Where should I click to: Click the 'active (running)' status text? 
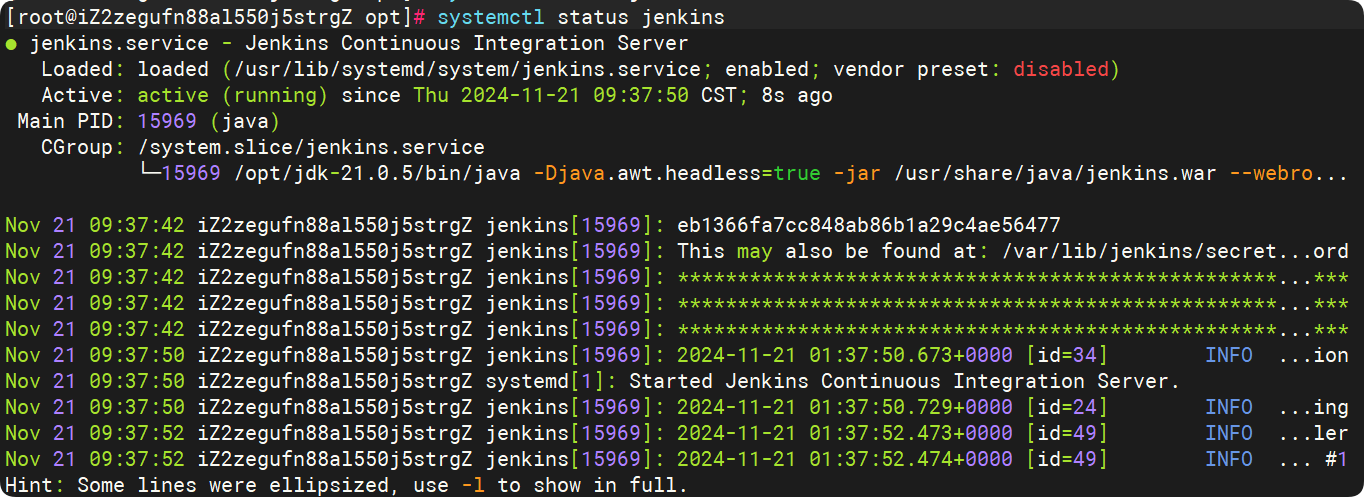pyautogui.click(x=233, y=96)
